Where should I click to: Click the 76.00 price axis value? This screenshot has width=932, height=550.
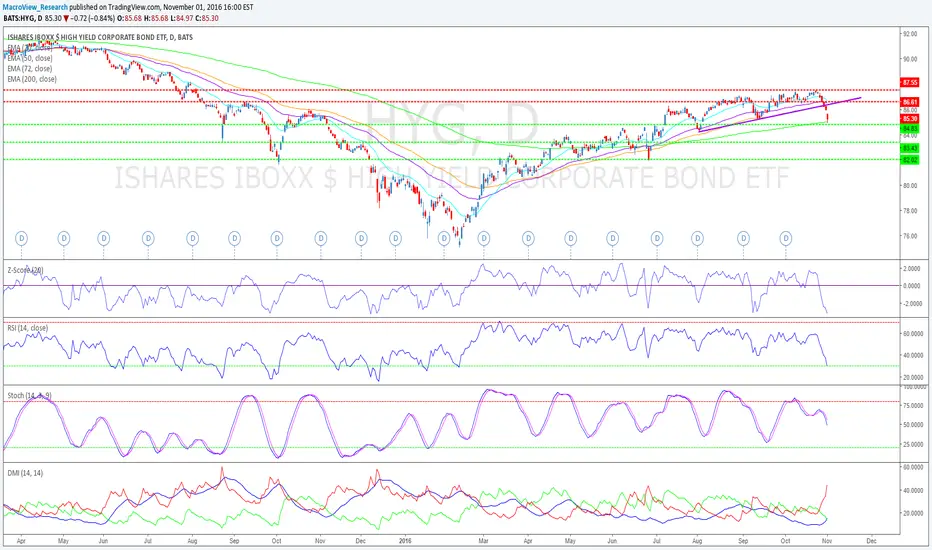coord(910,236)
